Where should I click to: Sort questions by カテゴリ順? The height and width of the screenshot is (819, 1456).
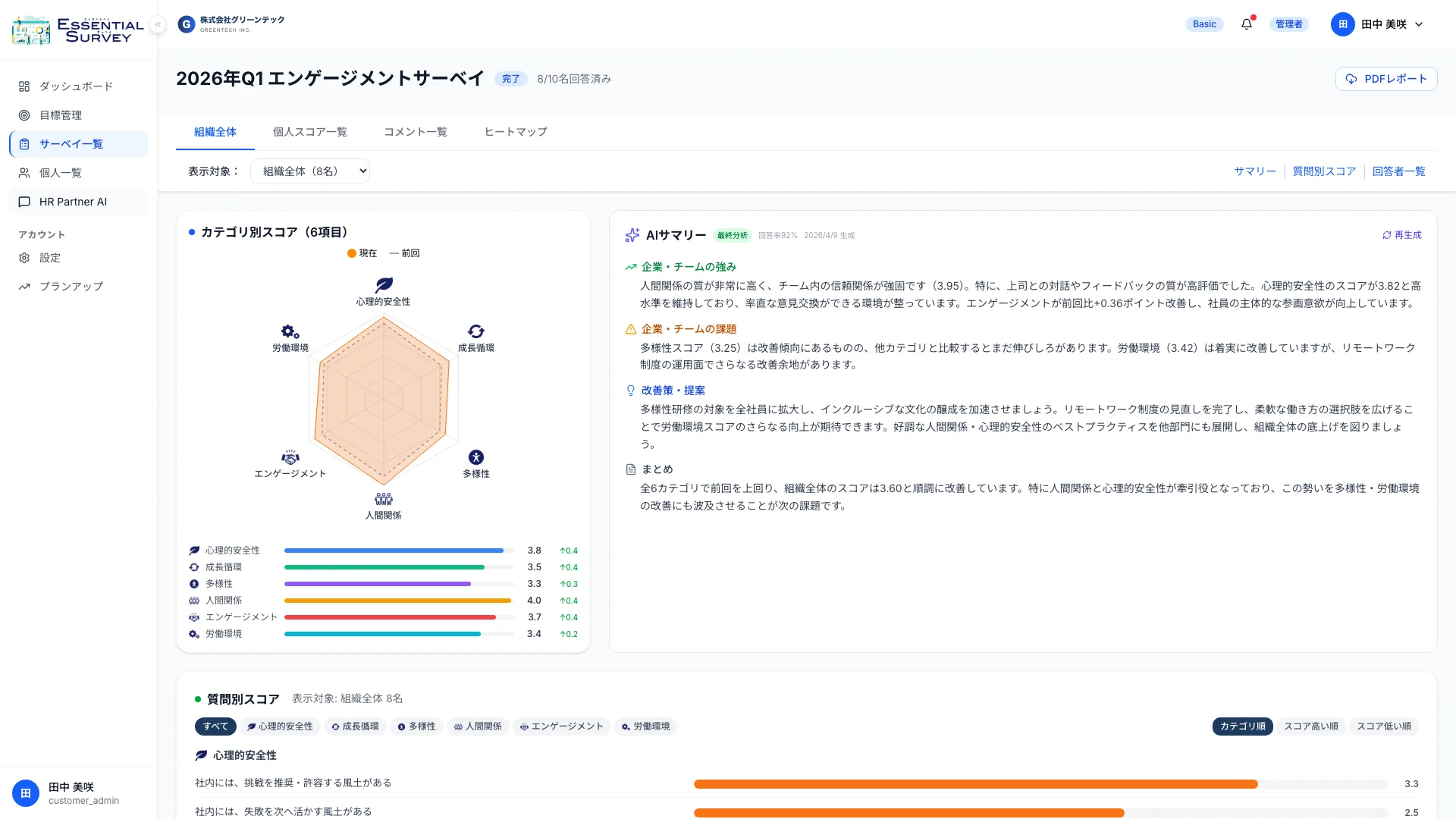[x=1242, y=726]
